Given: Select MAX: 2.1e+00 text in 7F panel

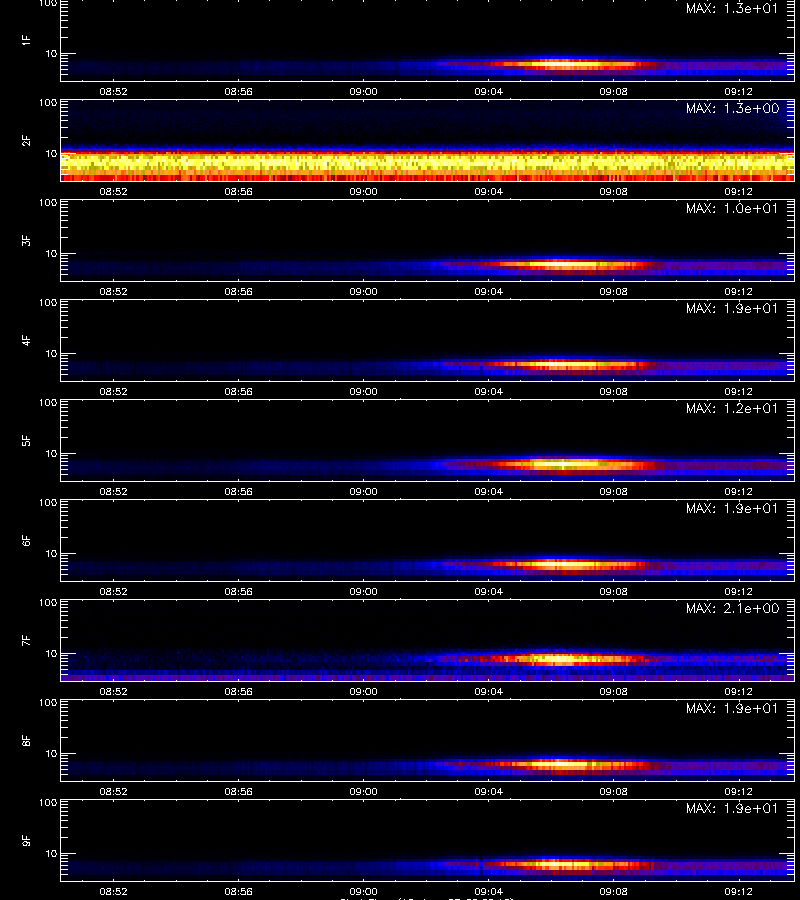Looking at the screenshot, I should (732, 608).
